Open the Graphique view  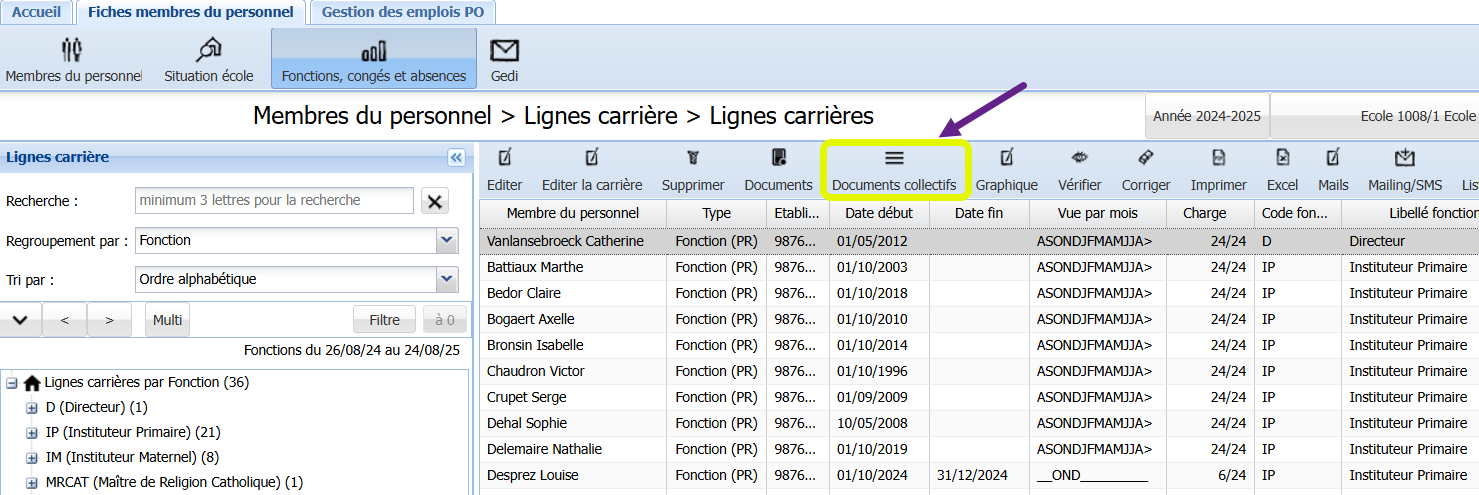point(1006,158)
